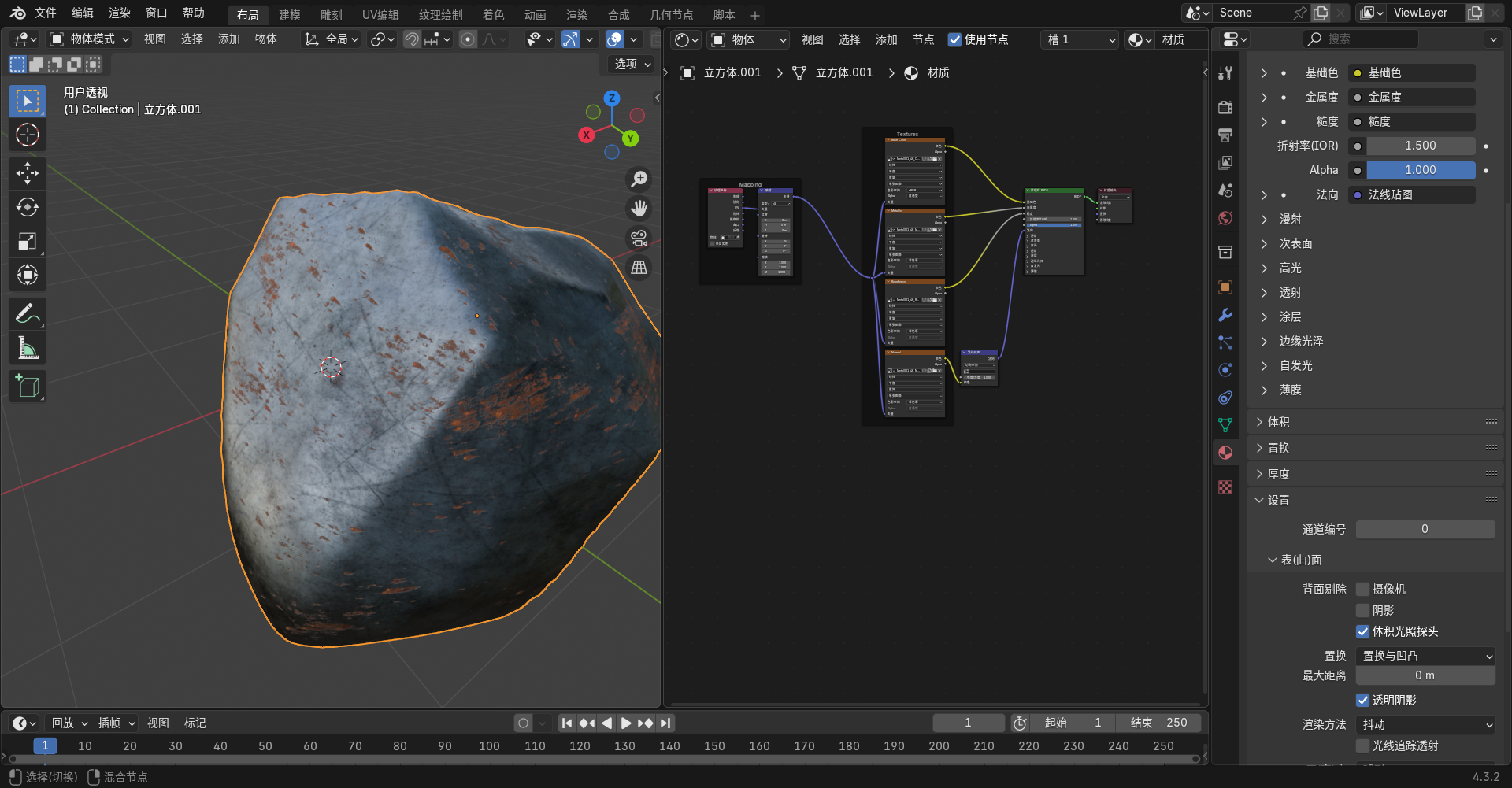
Task: Open the 文件 menu
Action: click(x=45, y=13)
